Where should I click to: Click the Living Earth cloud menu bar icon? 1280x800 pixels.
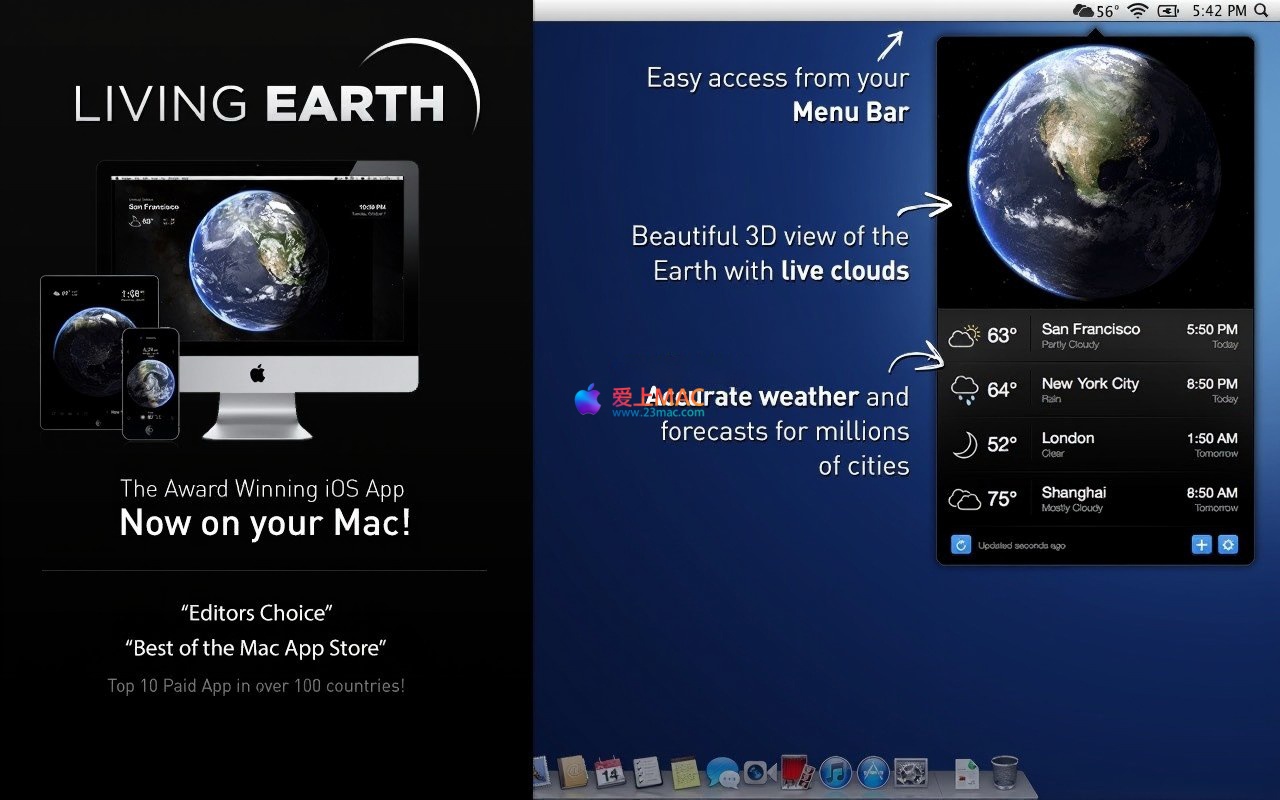(x=1083, y=11)
